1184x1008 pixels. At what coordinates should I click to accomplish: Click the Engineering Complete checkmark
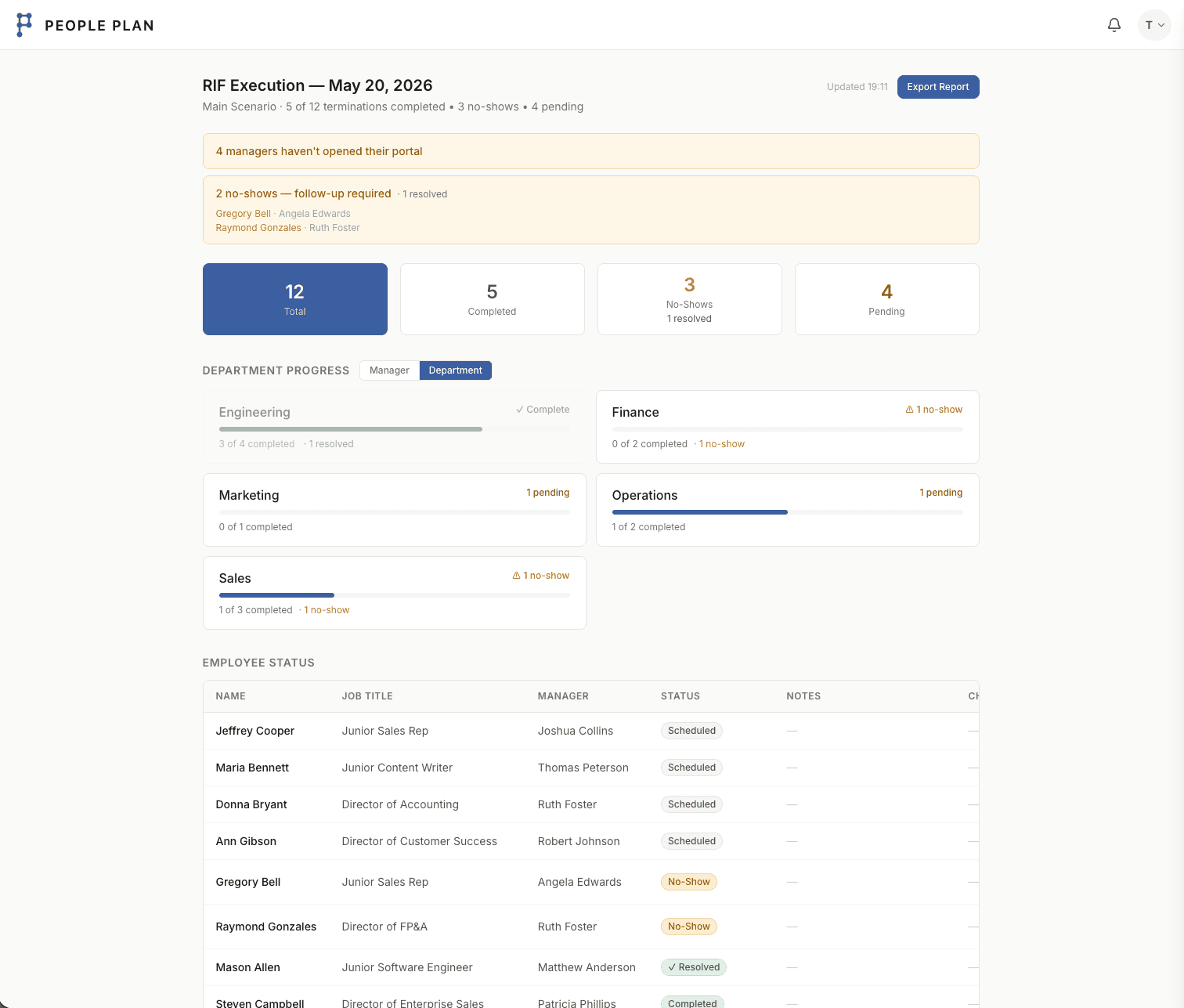(520, 410)
